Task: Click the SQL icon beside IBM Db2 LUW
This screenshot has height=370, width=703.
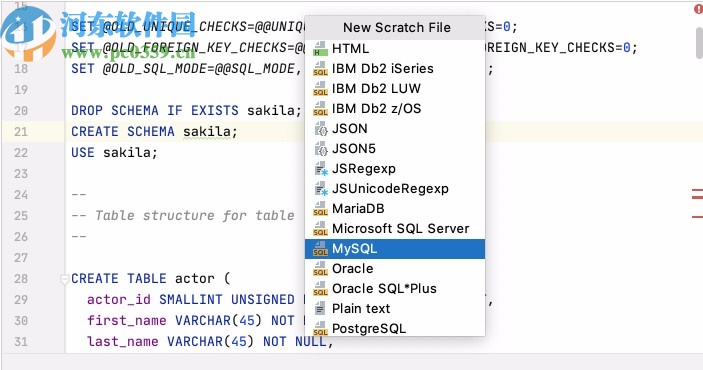Action: [320, 88]
